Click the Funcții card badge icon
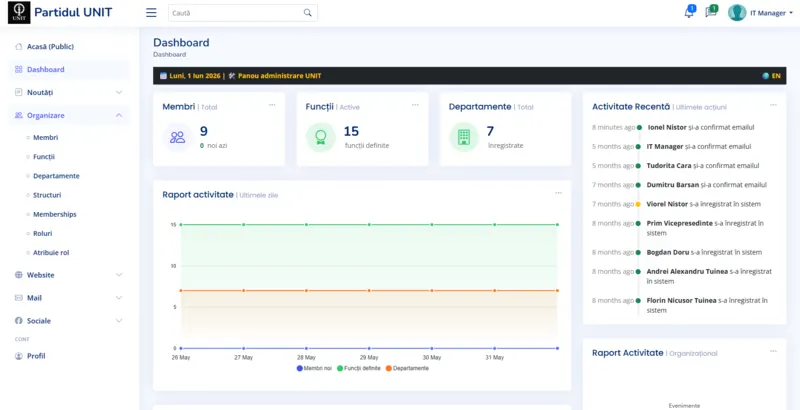800x410 pixels. tap(321, 137)
